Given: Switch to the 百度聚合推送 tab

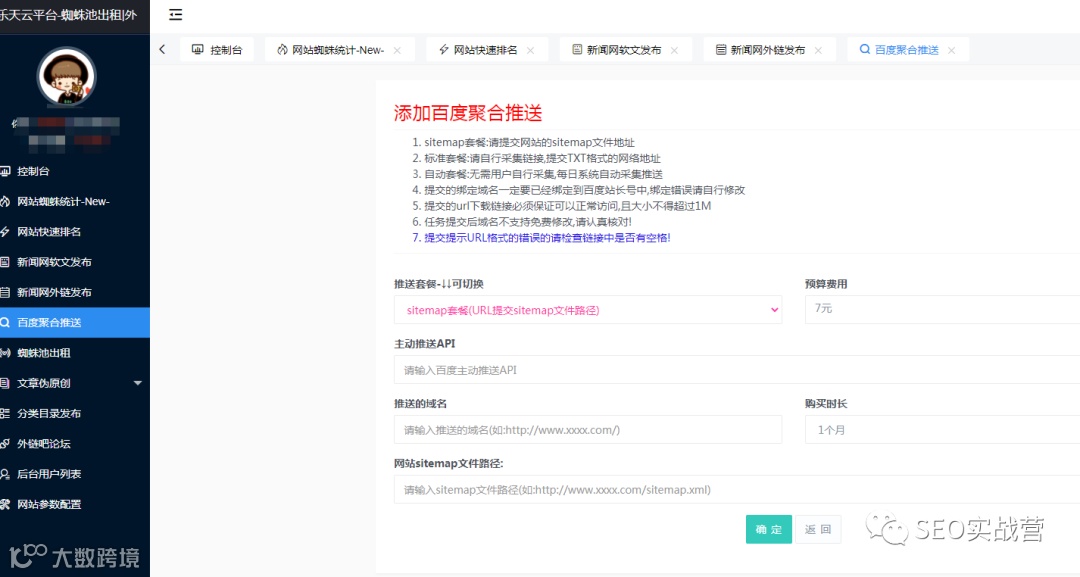Looking at the screenshot, I should tap(906, 50).
